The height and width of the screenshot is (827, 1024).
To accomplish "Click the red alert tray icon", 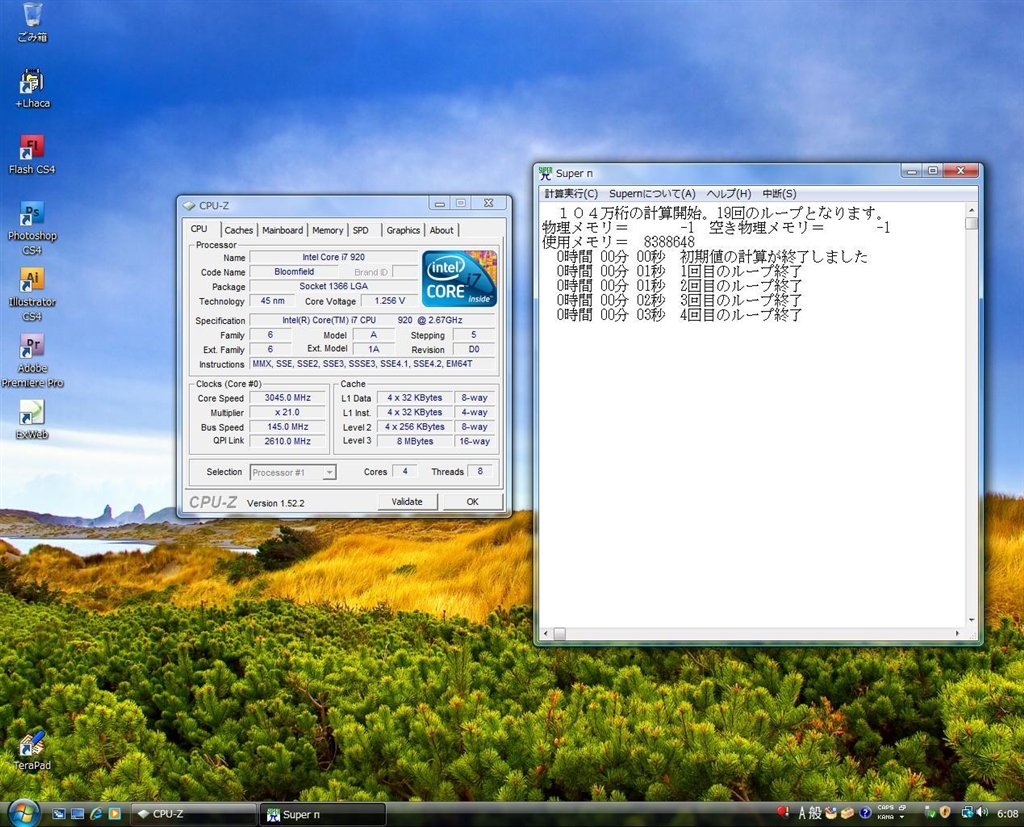I will click(x=783, y=812).
